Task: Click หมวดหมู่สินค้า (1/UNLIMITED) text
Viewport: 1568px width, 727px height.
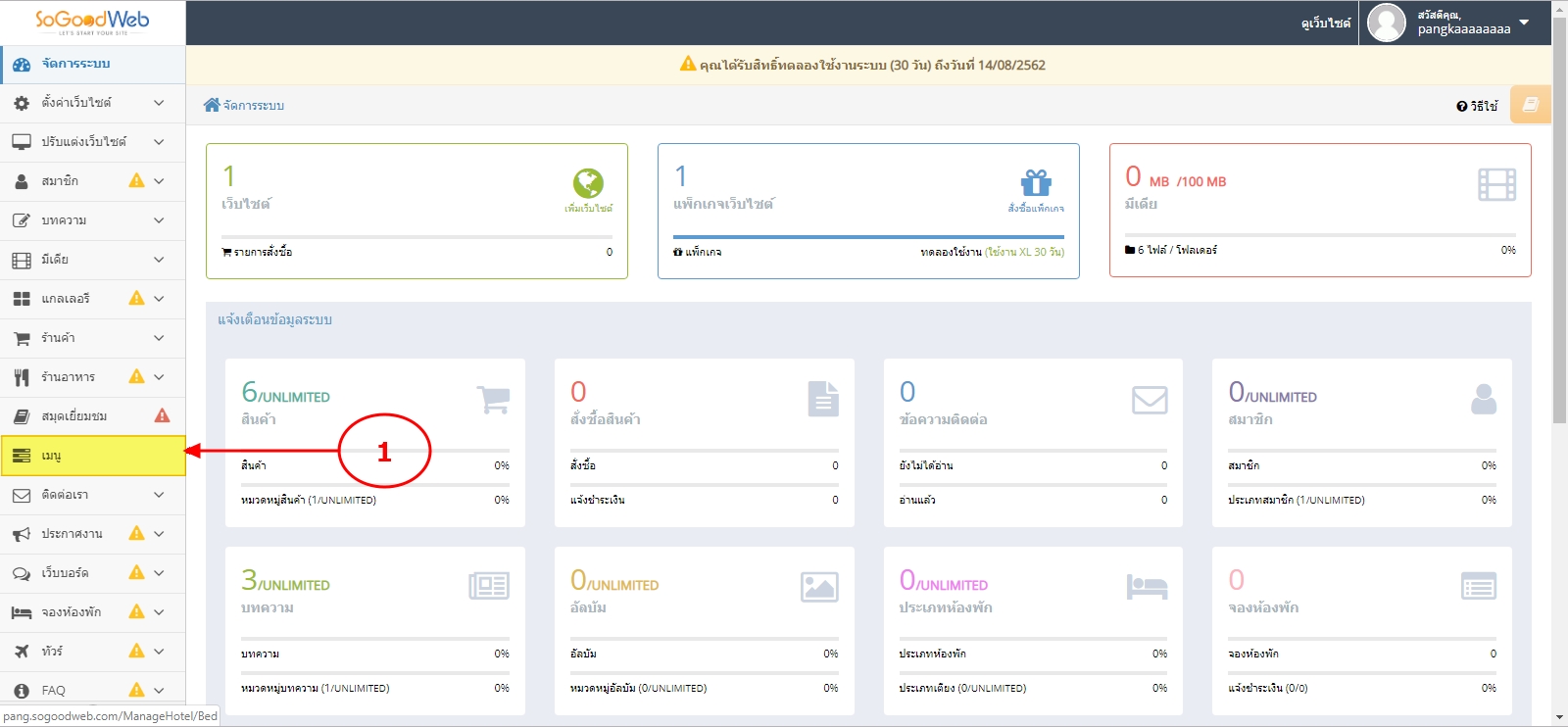Action: click(x=309, y=500)
